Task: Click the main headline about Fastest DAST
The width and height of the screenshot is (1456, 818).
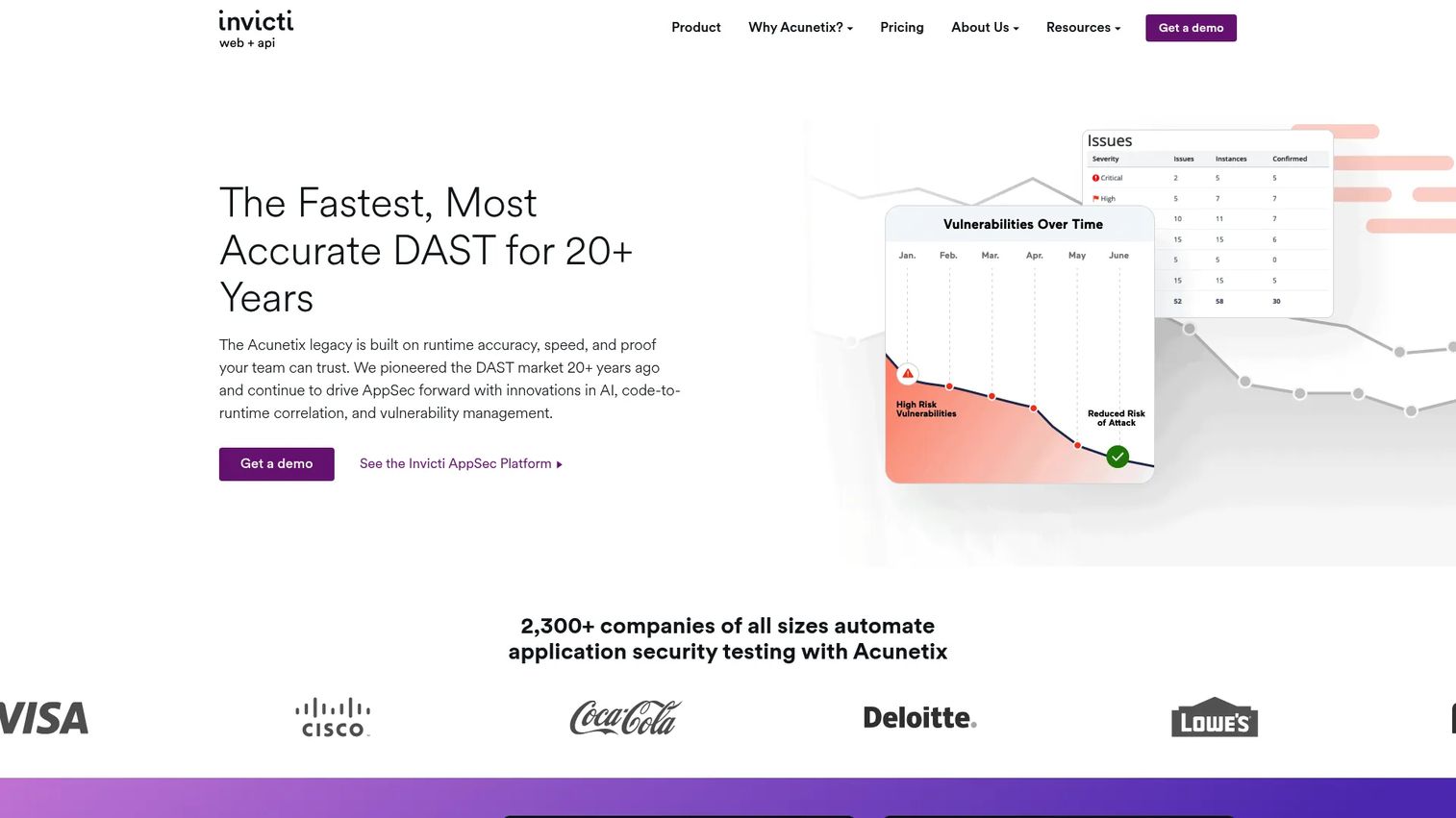Action: click(426, 250)
